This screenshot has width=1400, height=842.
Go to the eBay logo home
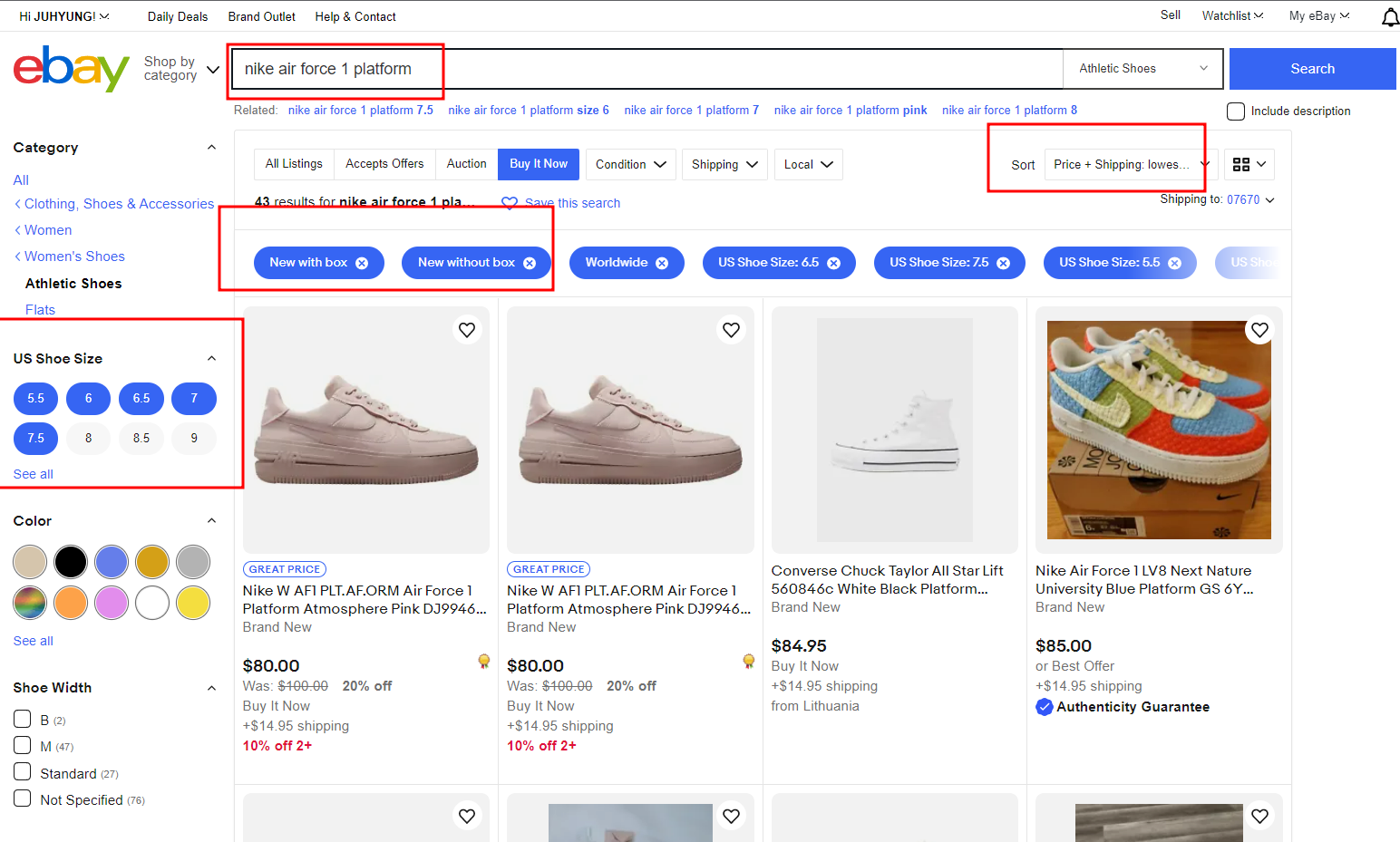pos(72,68)
